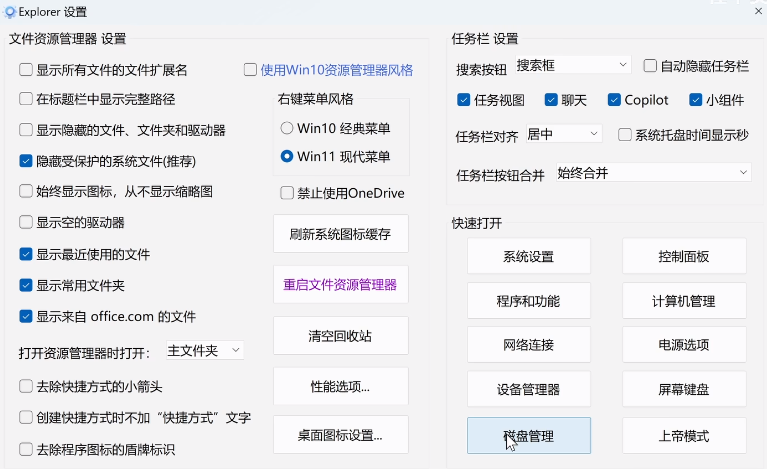Image resolution: width=767 pixels, height=469 pixels.
Task: Click the 磁盘管理 button
Action: [x=529, y=436]
